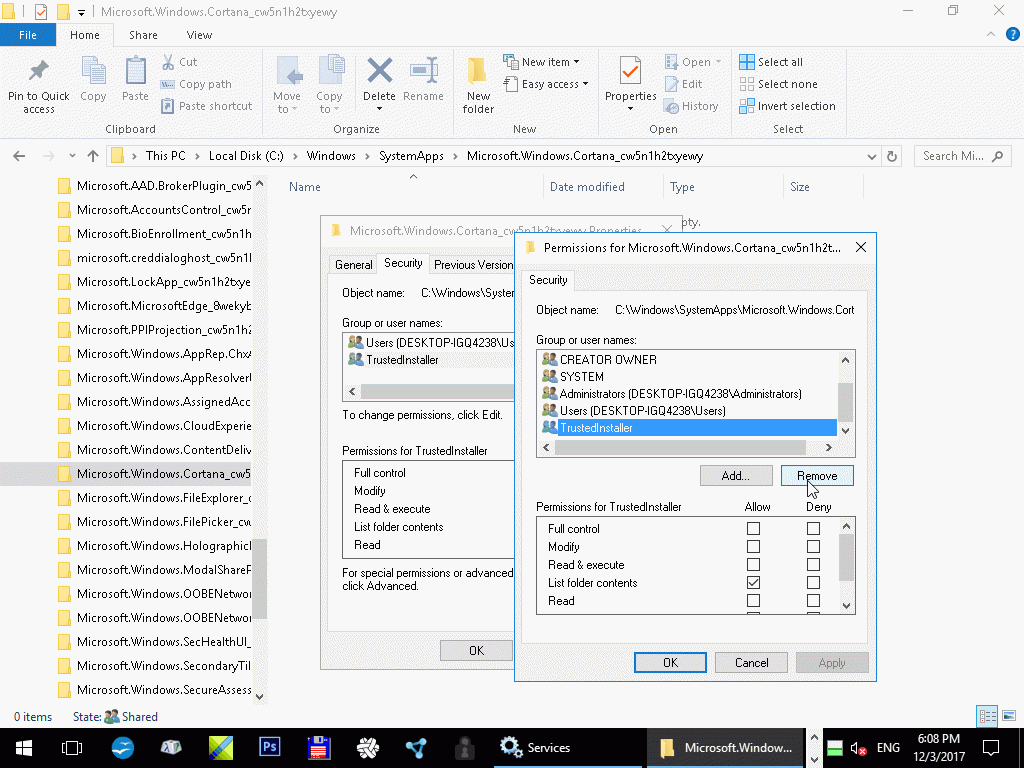Sort files by Date modified column
The image size is (1024, 768).
(586, 187)
